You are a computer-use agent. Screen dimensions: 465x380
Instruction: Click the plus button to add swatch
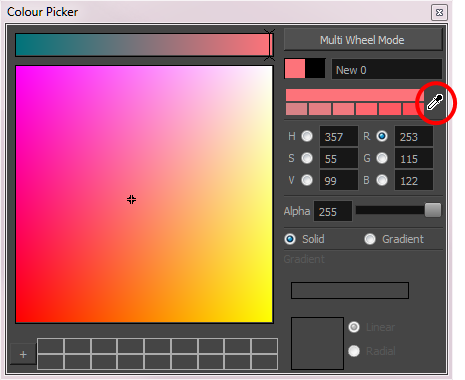tap(23, 354)
